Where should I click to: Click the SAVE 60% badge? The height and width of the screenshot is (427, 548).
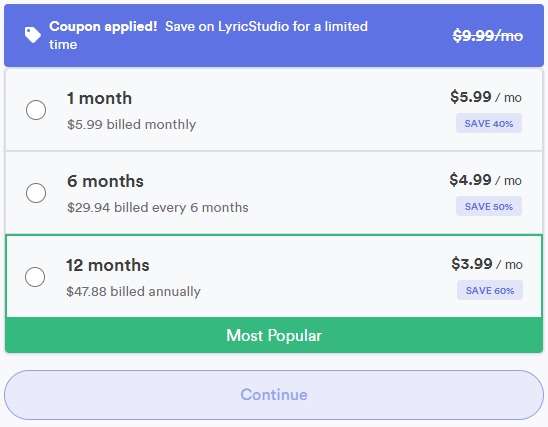[490, 290]
